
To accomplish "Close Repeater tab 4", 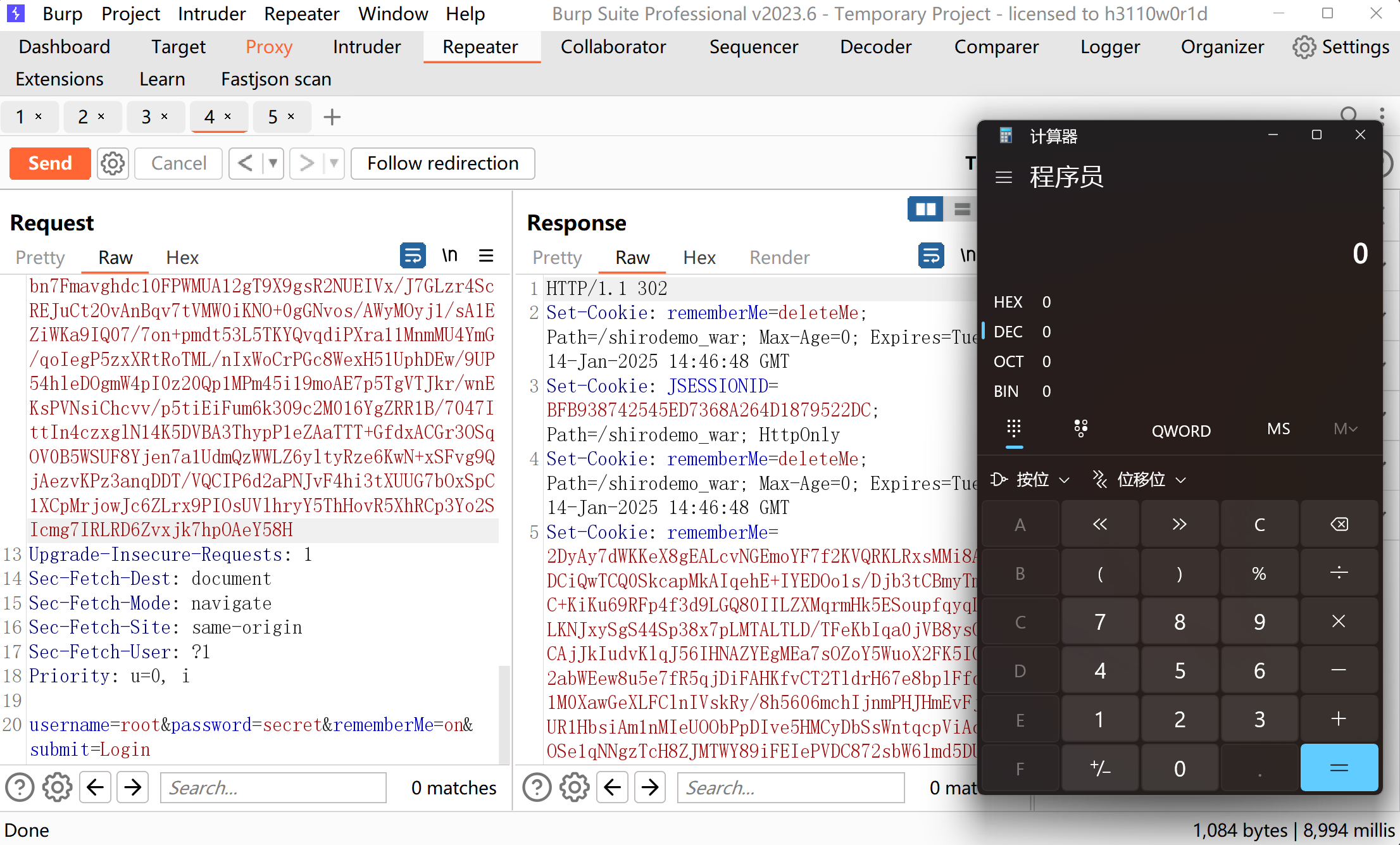I will (228, 116).
